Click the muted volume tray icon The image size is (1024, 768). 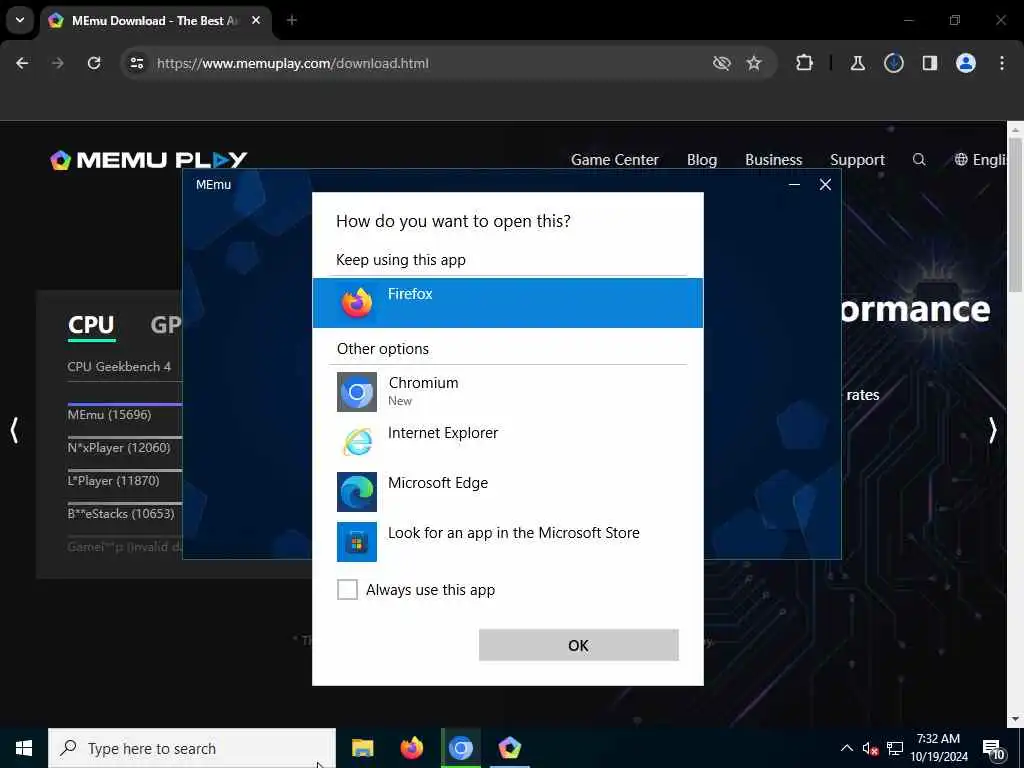coord(870,748)
